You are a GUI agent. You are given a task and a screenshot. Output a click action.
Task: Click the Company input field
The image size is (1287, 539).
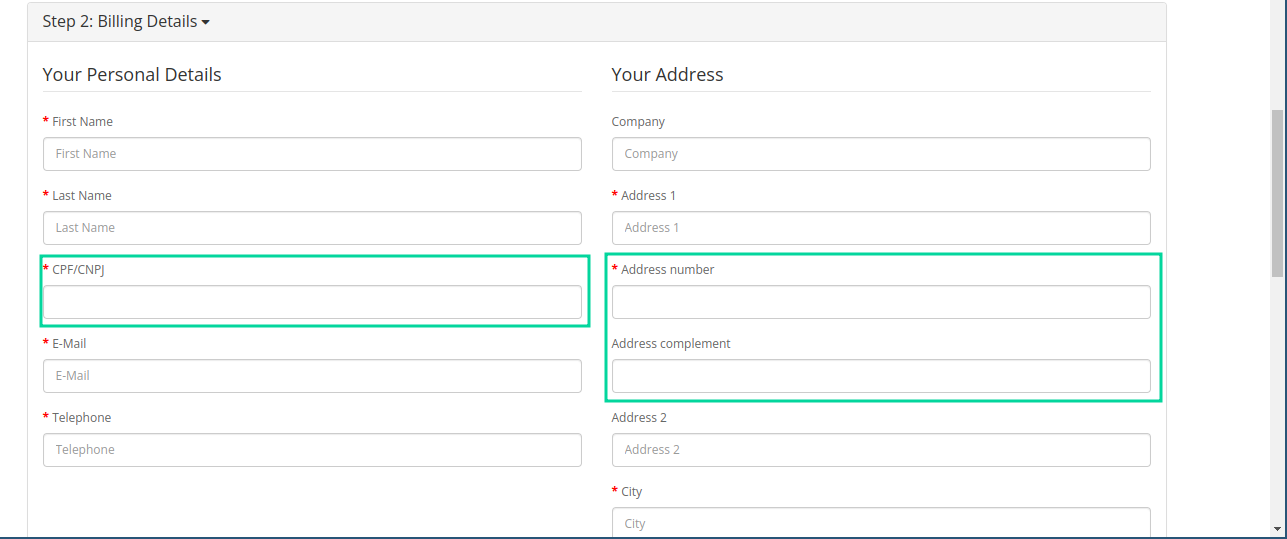pos(880,154)
